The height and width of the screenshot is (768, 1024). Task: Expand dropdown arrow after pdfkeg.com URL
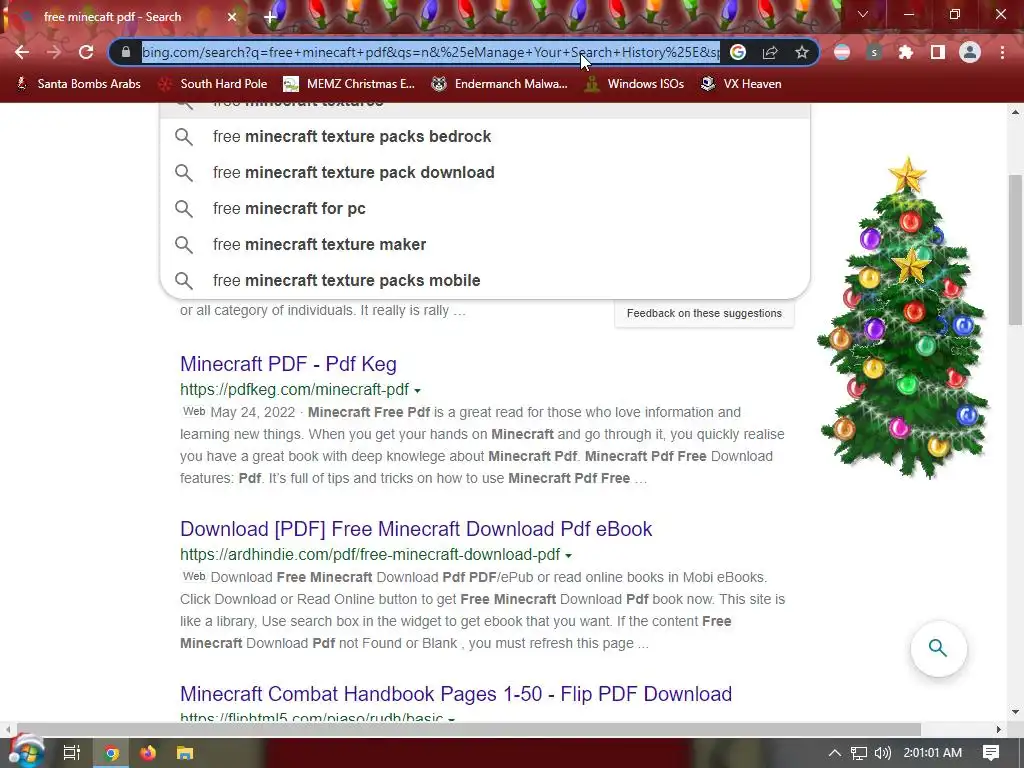(417, 391)
